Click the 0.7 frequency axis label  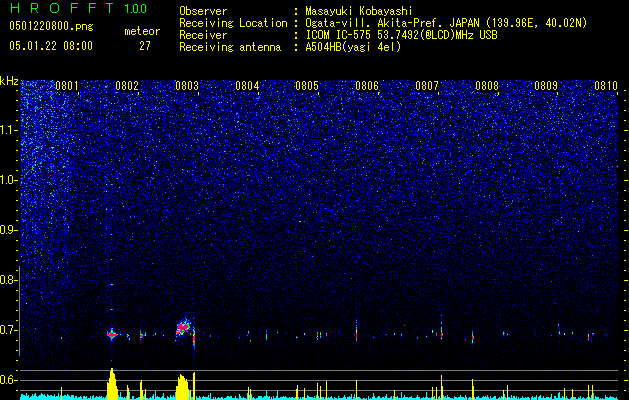(x=9, y=330)
